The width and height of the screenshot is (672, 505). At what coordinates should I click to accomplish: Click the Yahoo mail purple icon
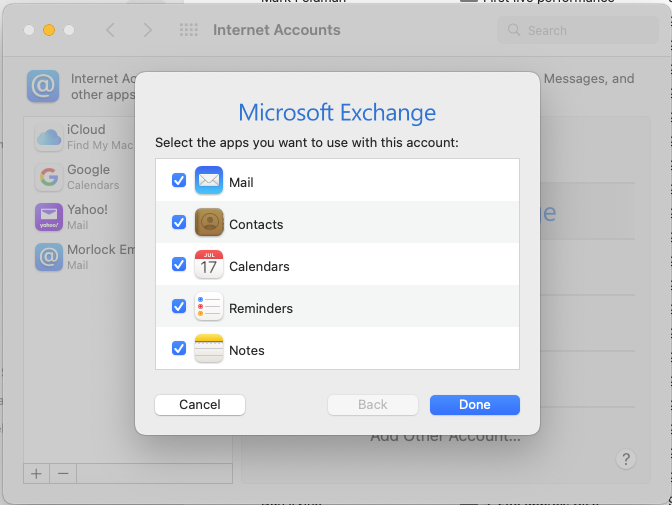pyautogui.click(x=49, y=217)
